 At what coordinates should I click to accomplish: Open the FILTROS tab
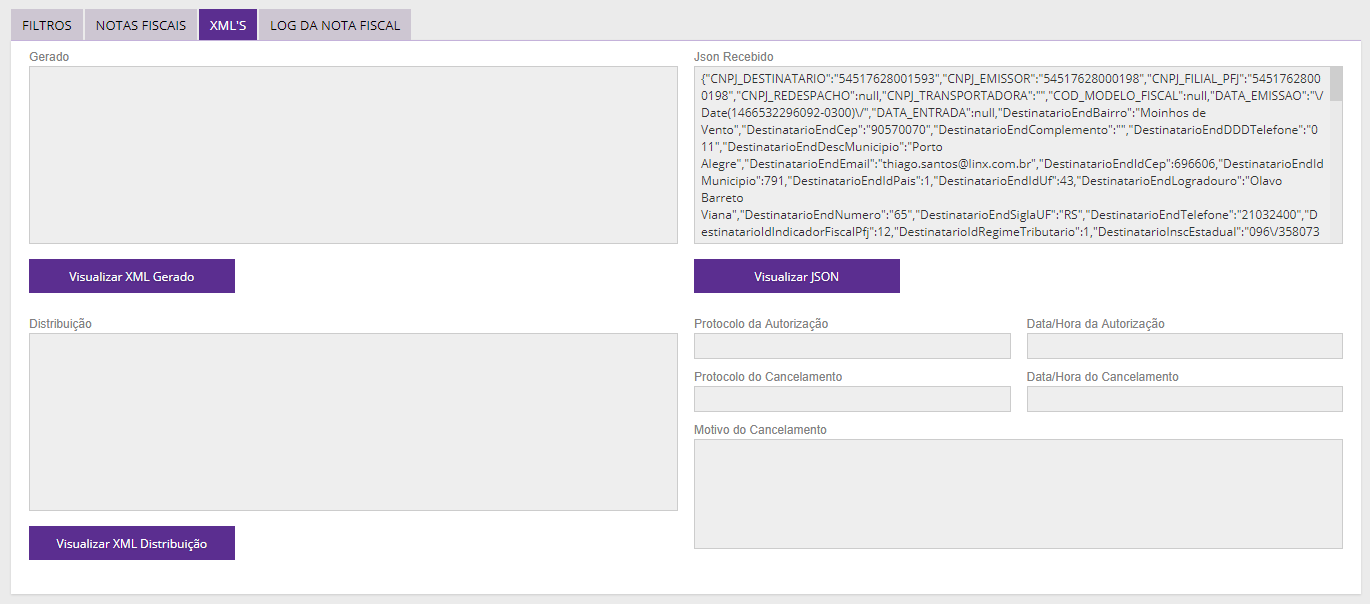(x=47, y=25)
